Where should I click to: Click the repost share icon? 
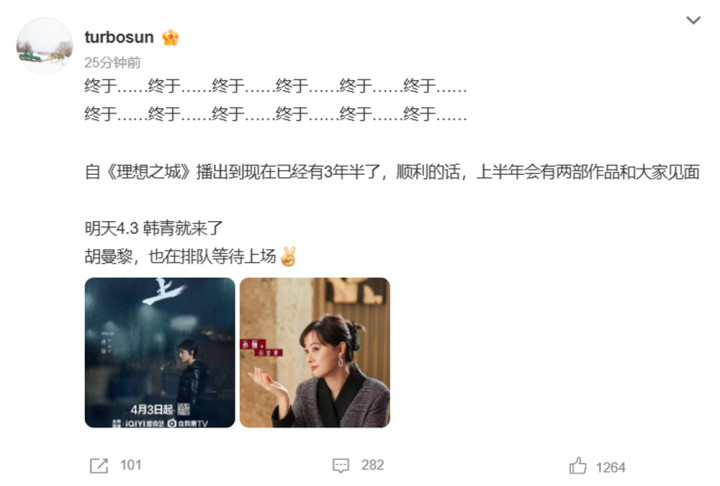pos(99,466)
